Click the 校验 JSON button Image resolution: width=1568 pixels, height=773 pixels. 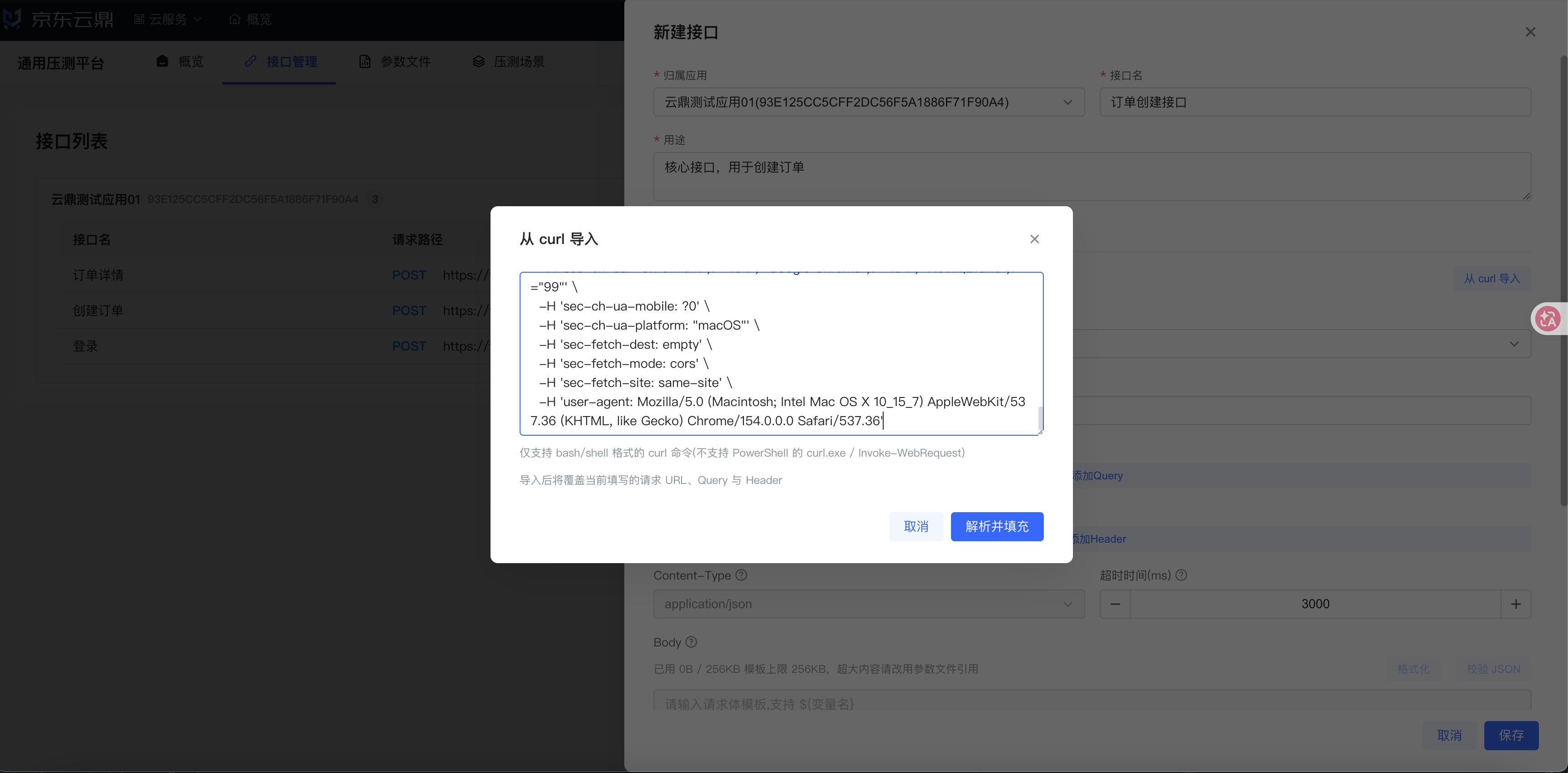pos(1493,669)
